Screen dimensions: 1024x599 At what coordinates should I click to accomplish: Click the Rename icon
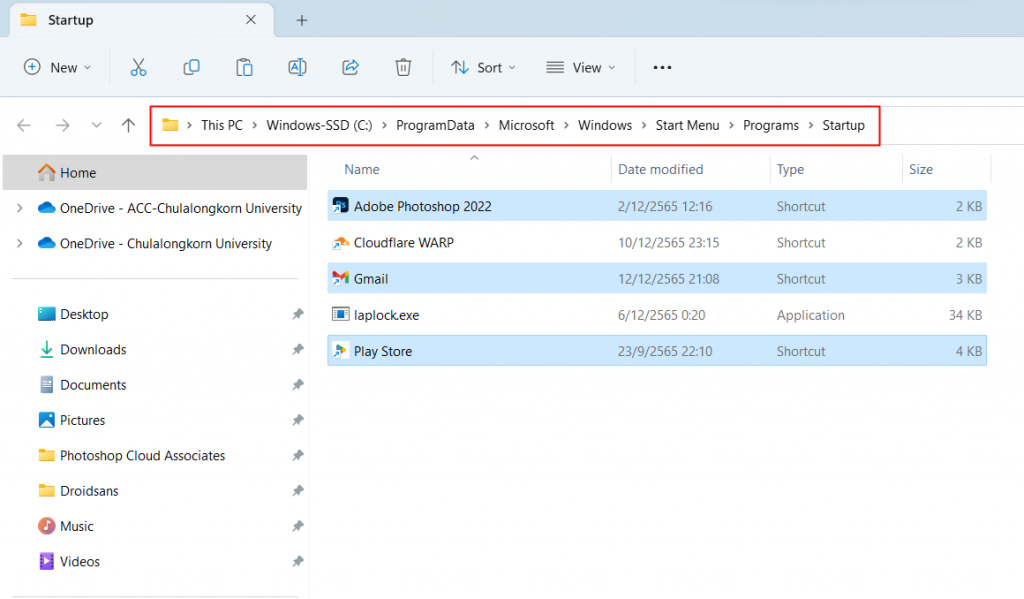click(297, 67)
